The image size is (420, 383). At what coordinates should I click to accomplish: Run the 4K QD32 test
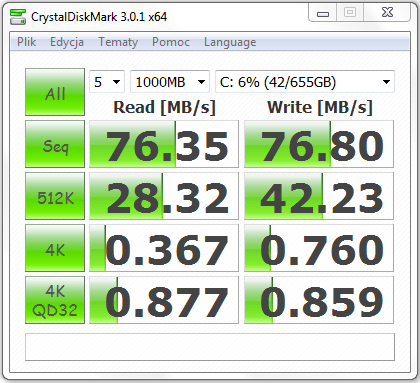pos(55,300)
